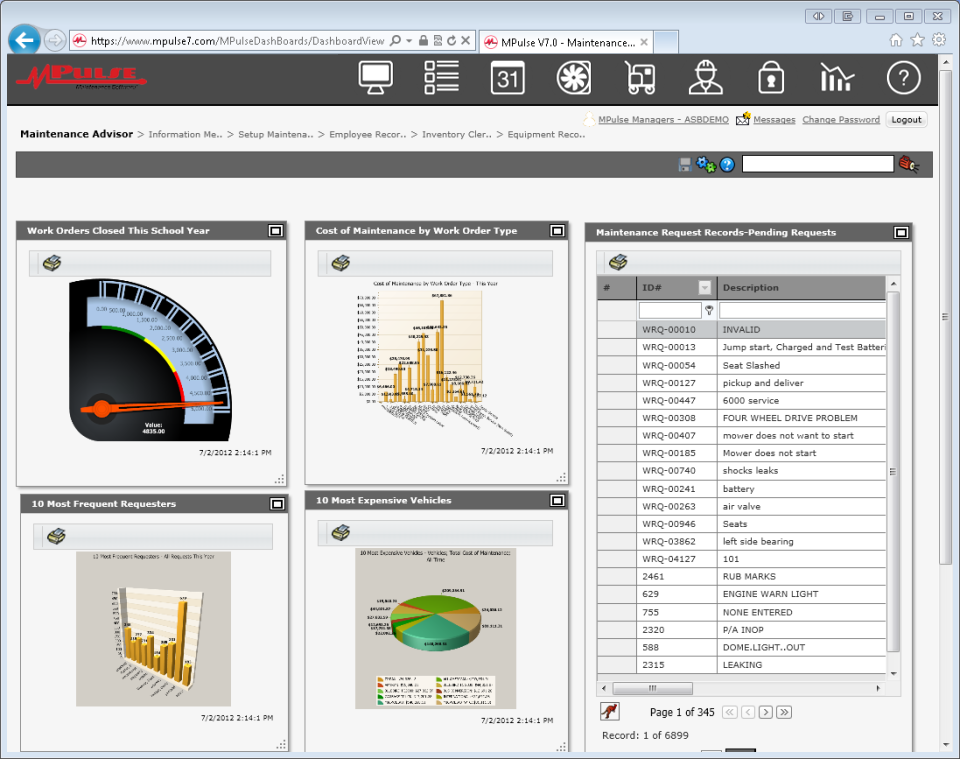Screen dimensions: 960x759
Task: Select the employee hard-hat icon
Action: point(705,78)
